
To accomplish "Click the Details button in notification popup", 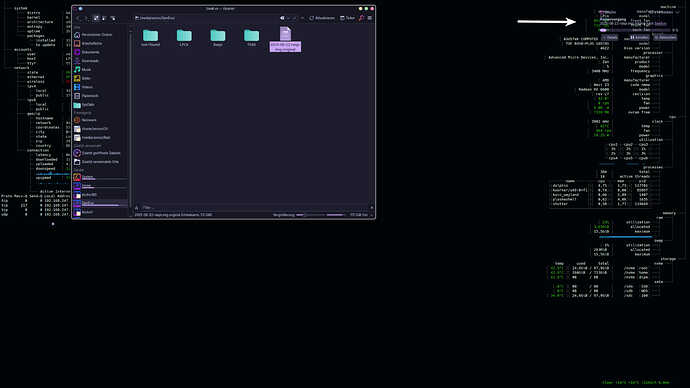I will 610,37.
